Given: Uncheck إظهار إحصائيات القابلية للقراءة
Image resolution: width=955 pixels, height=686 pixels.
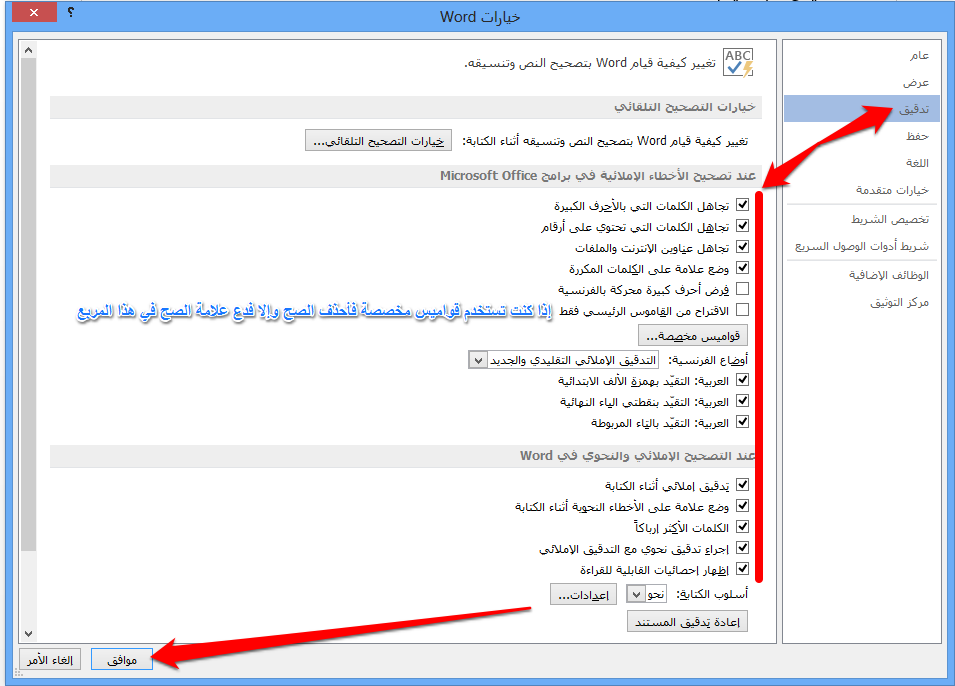Looking at the screenshot, I should point(742,568).
